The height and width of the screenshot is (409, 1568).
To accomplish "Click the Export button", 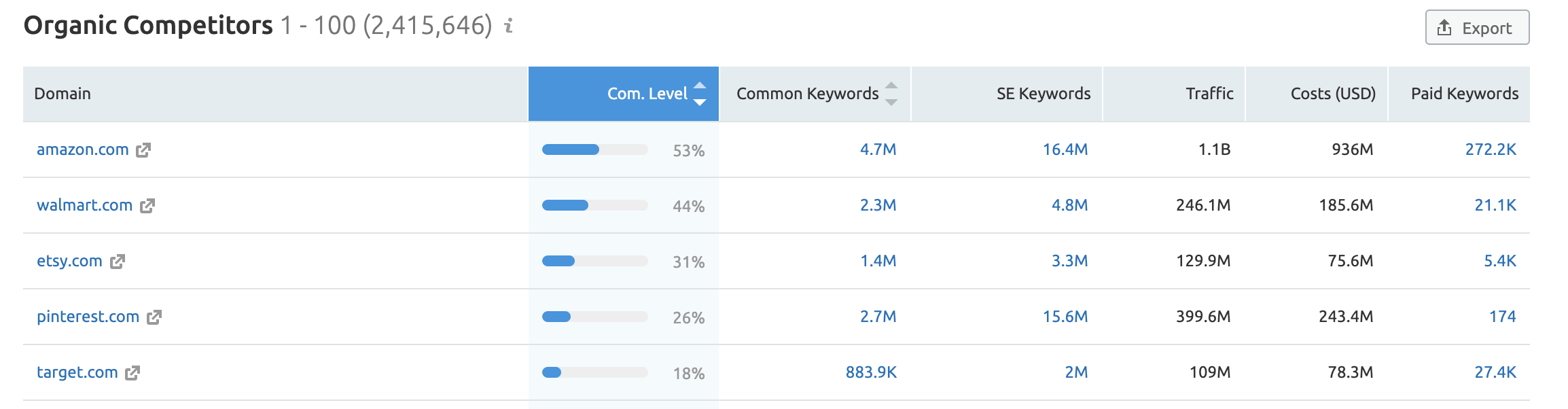I will [1477, 27].
